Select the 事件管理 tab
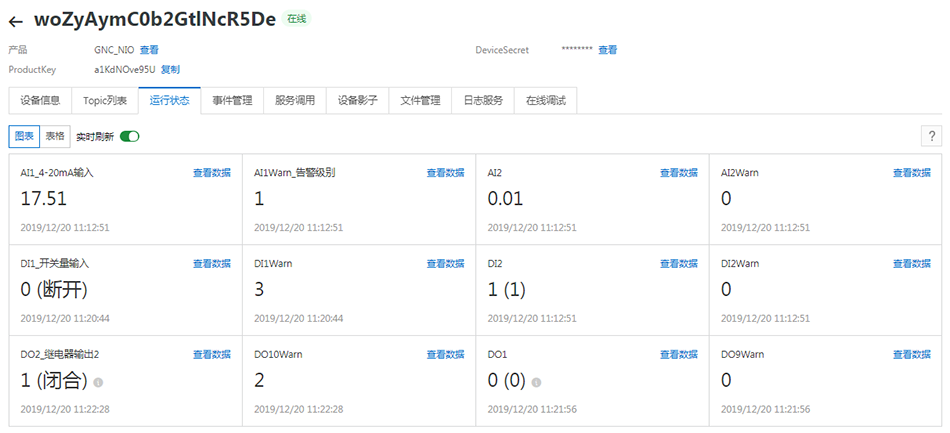The height and width of the screenshot is (433, 950). coord(232,100)
